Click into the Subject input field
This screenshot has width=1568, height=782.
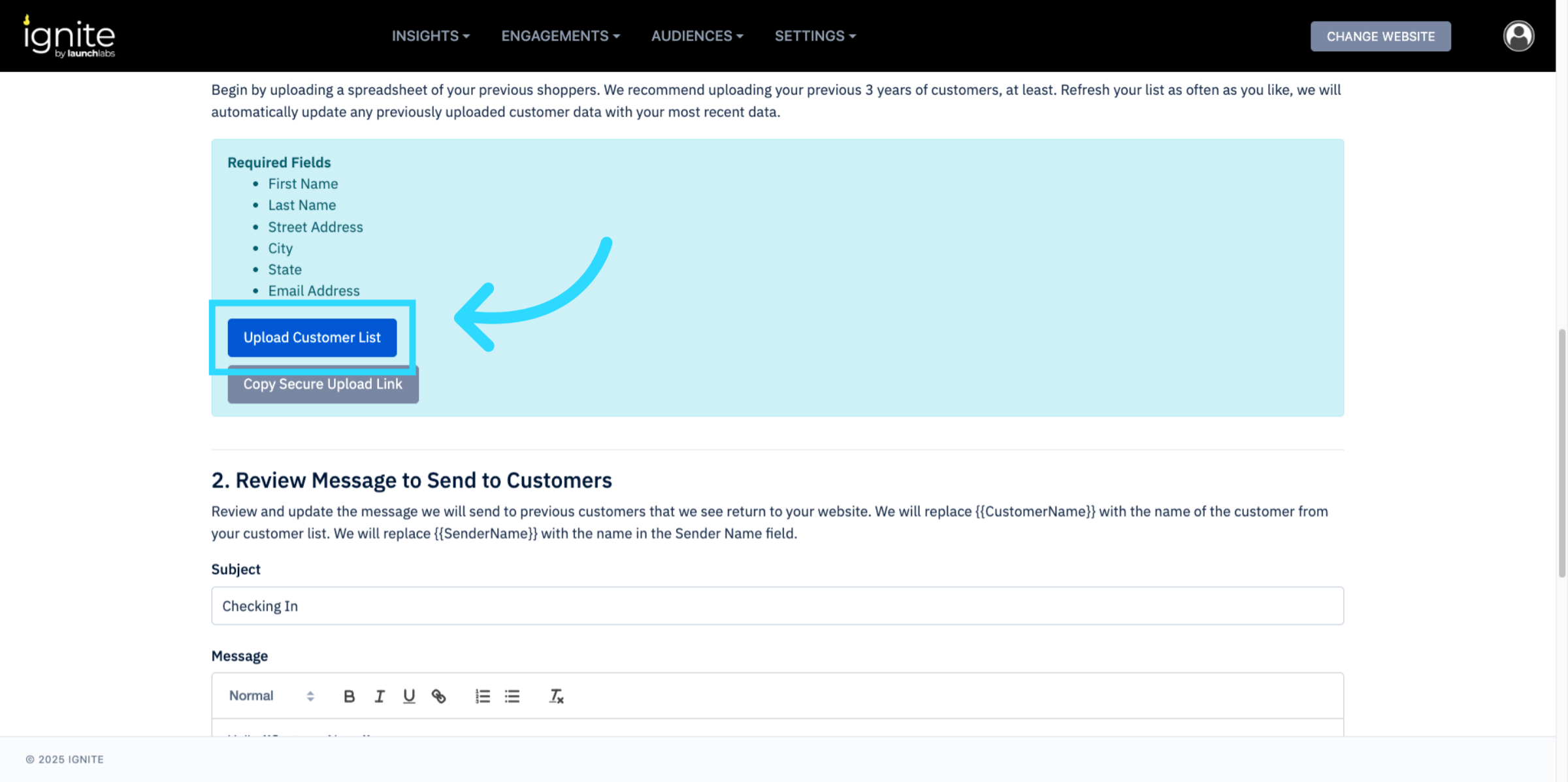(x=777, y=606)
